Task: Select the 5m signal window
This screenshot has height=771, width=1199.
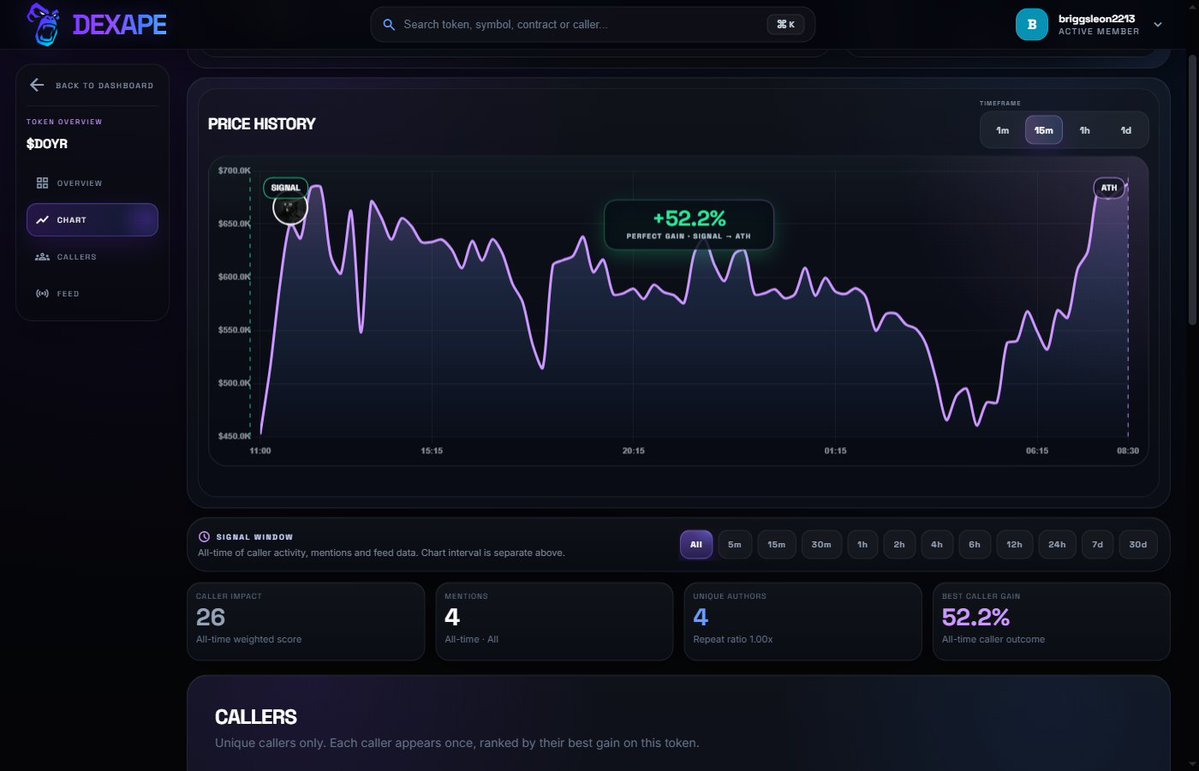Action: (735, 545)
